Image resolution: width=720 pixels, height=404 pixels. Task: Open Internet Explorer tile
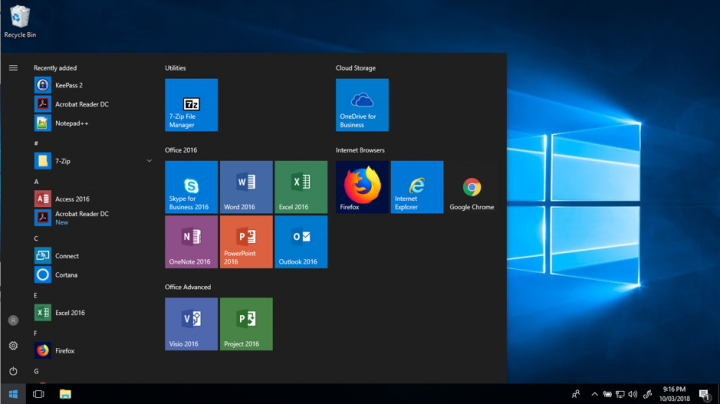417,186
